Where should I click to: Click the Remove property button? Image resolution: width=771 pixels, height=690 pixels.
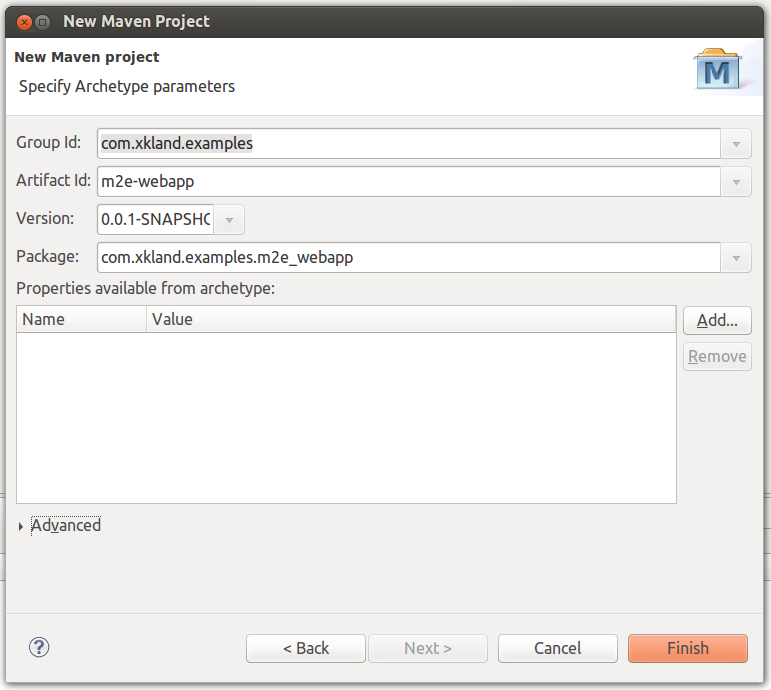tap(717, 357)
